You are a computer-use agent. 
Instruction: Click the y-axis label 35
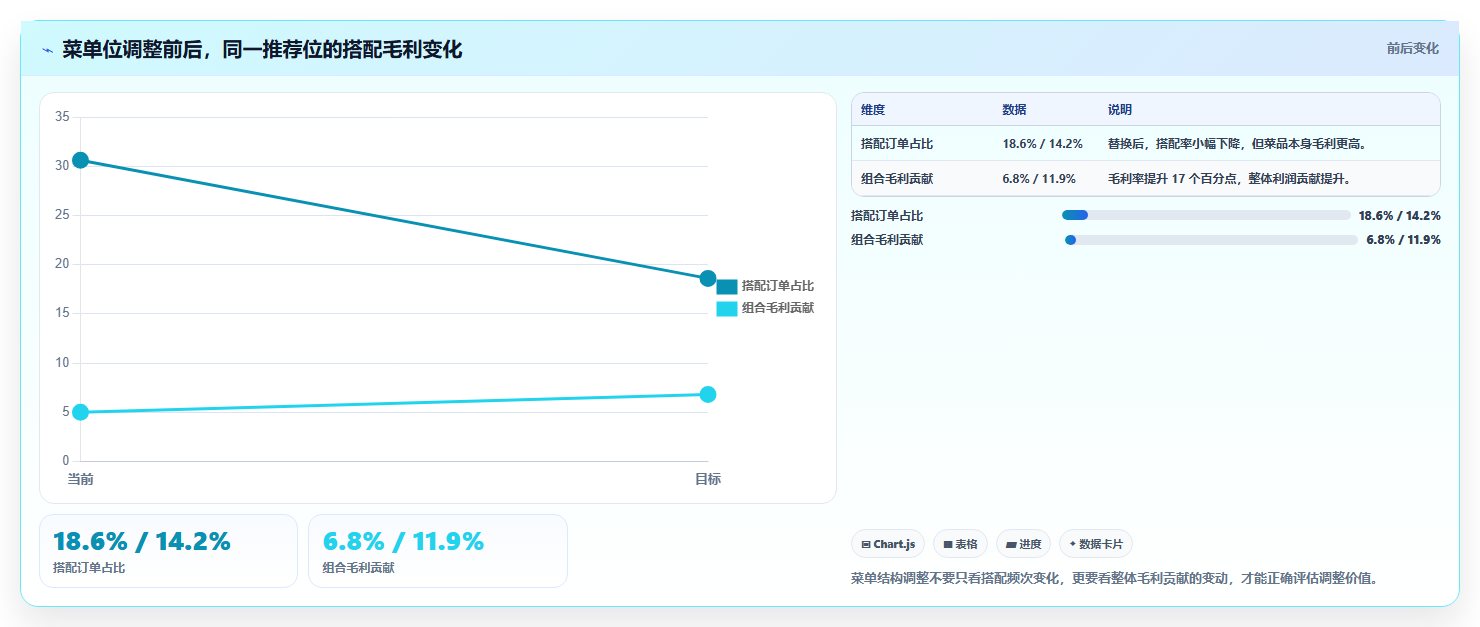point(62,117)
